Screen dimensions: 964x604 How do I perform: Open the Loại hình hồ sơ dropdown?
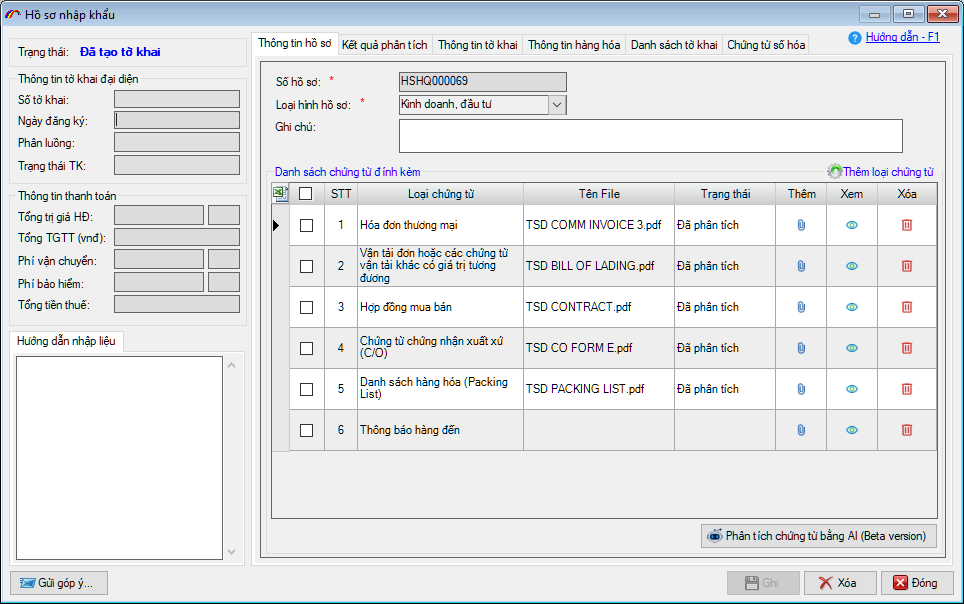557,104
